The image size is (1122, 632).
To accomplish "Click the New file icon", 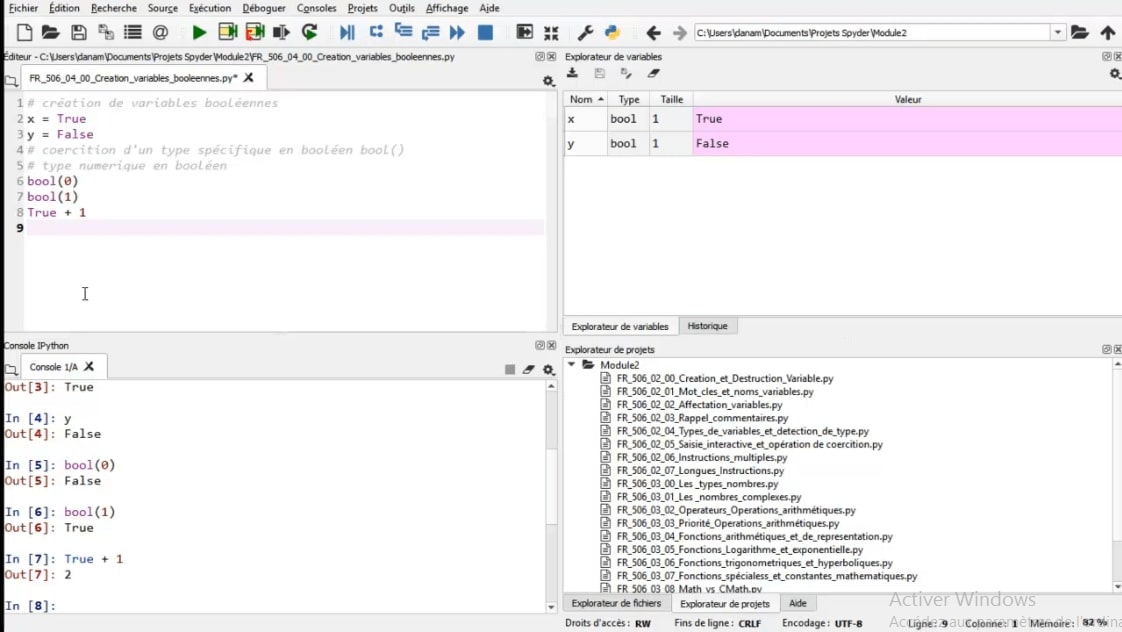I will click(x=24, y=33).
